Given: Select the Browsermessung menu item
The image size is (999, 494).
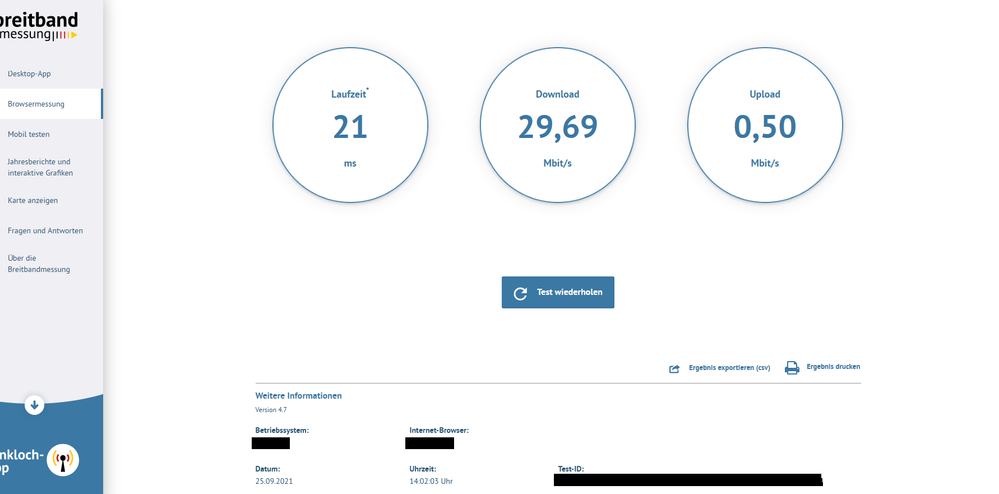Looking at the screenshot, I should [36, 104].
